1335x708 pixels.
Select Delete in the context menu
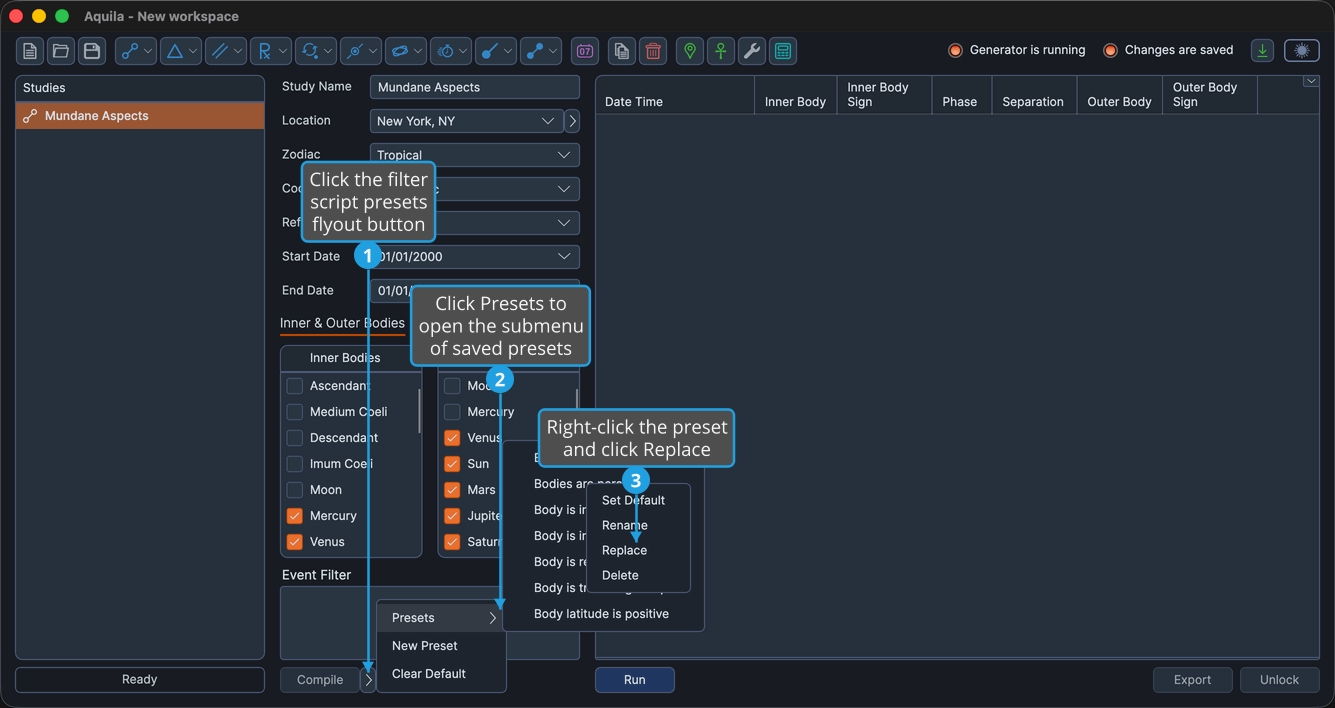point(638,575)
